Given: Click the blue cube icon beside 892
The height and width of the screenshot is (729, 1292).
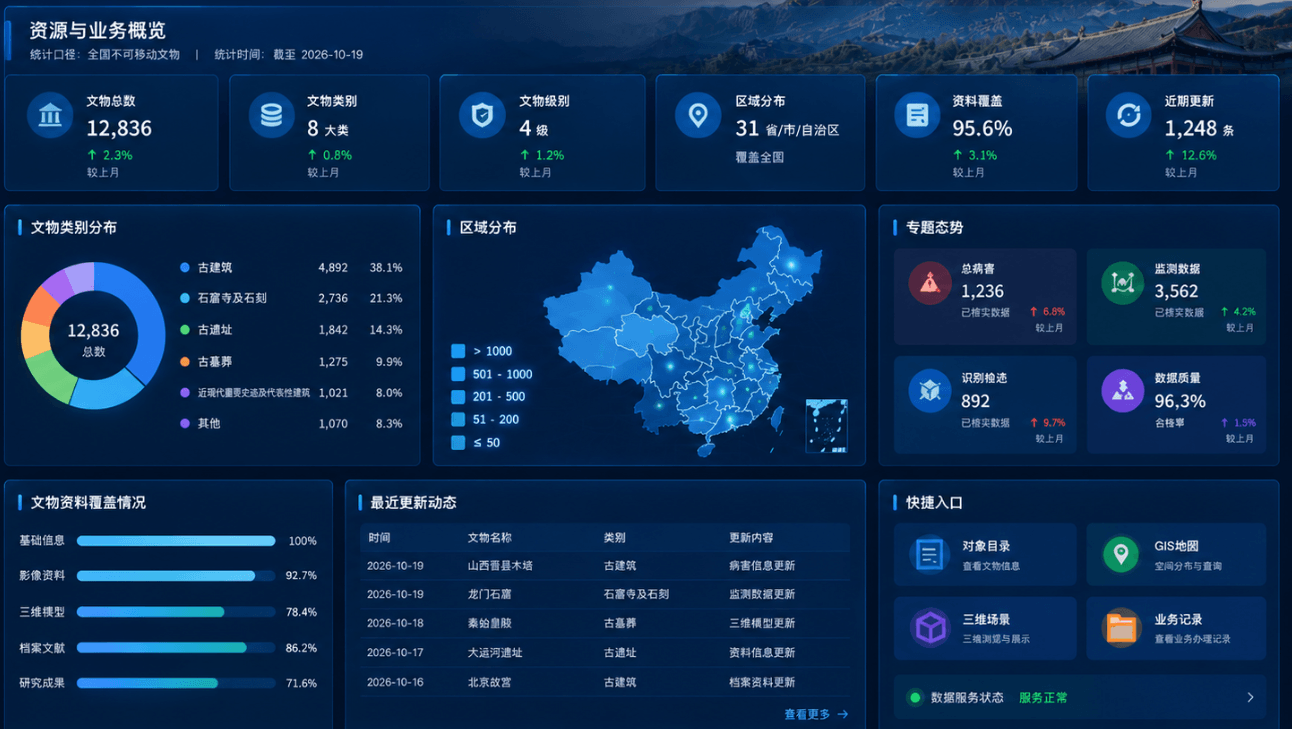Looking at the screenshot, I should [930, 391].
